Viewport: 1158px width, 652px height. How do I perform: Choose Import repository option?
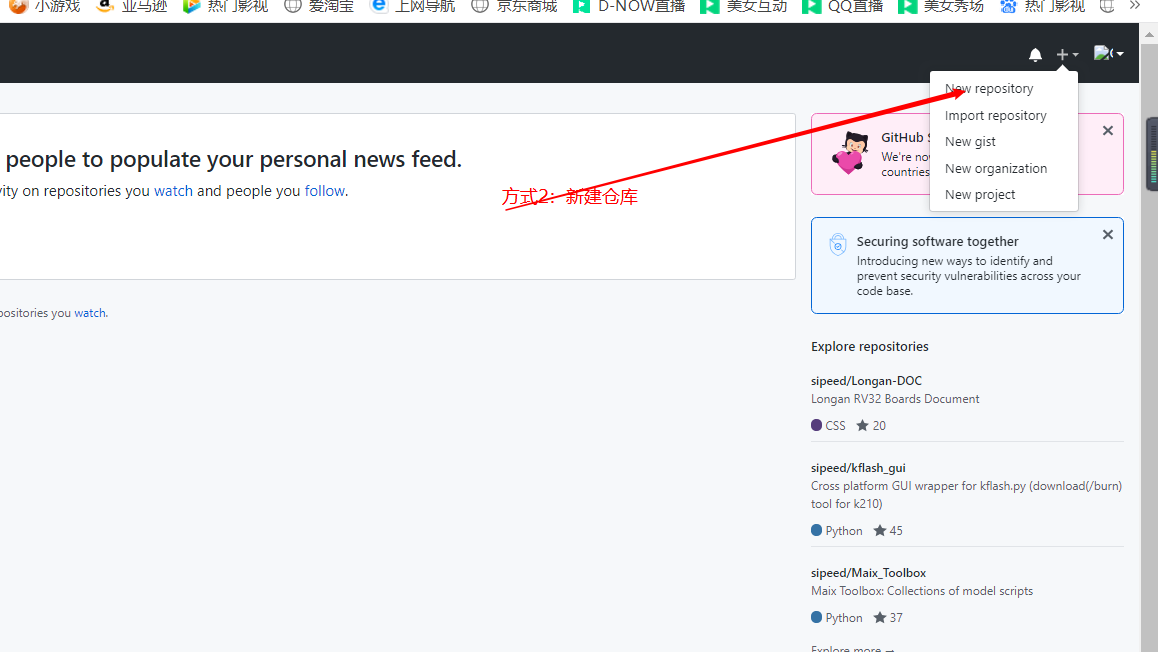(995, 115)
